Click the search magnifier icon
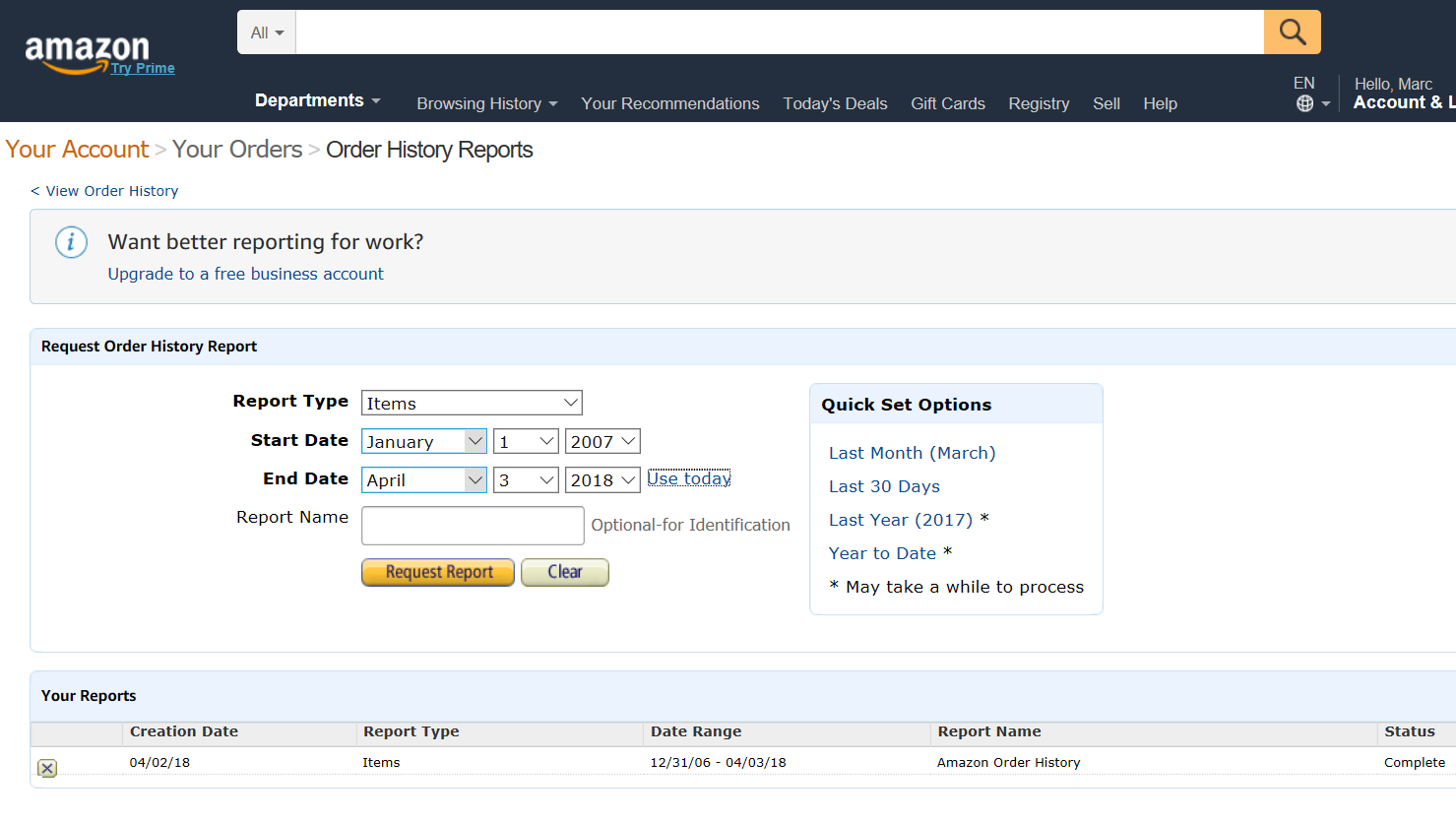Screen dimensions: 1456x823 point(1291,32)
